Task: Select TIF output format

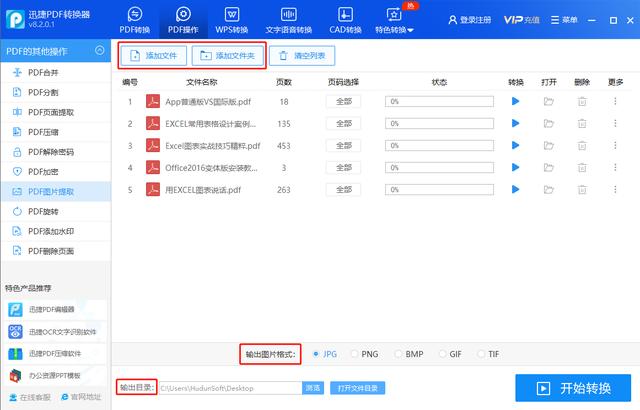Action: [x=488, y=354]
